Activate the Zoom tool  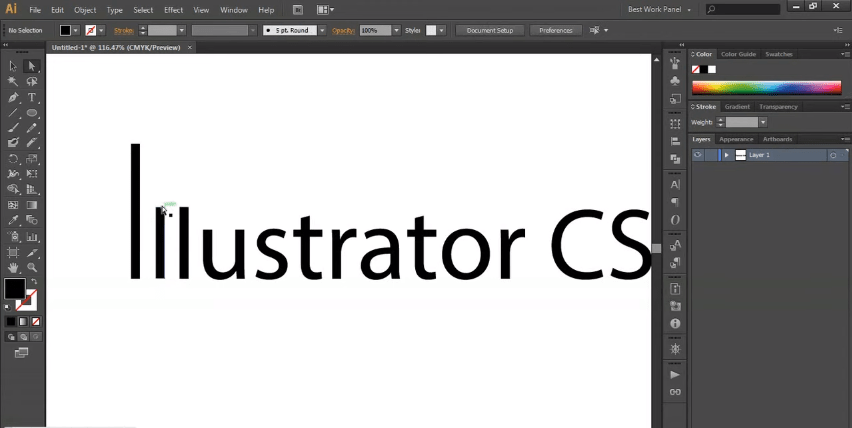(32, 268)
